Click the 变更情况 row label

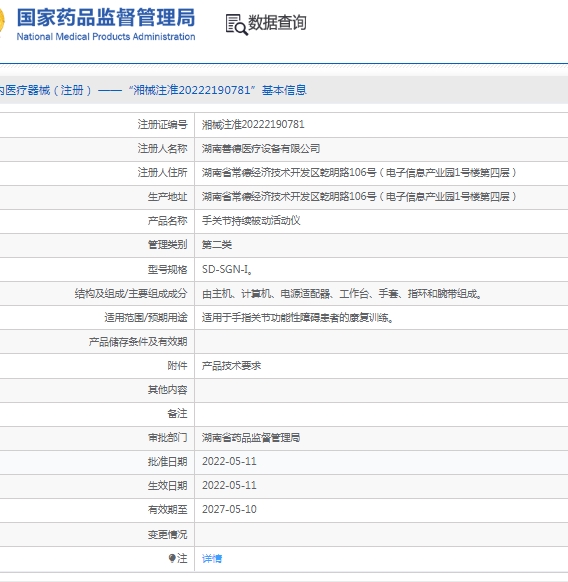click(x=167, y=534)
